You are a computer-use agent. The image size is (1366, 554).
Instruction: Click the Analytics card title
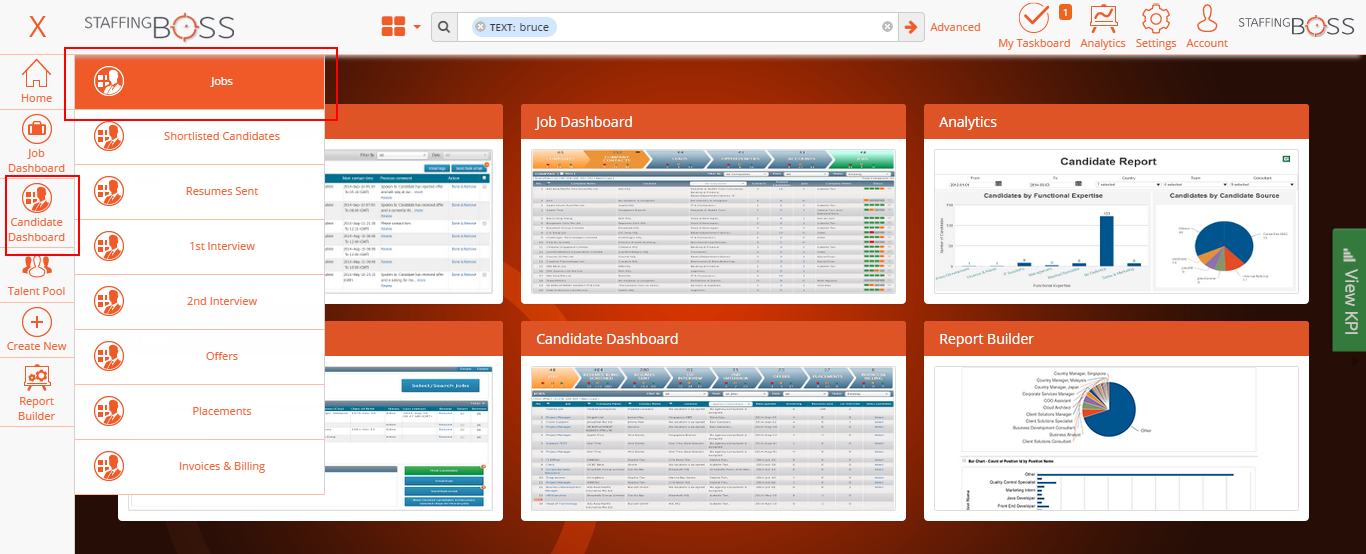[x=968, y=122]
